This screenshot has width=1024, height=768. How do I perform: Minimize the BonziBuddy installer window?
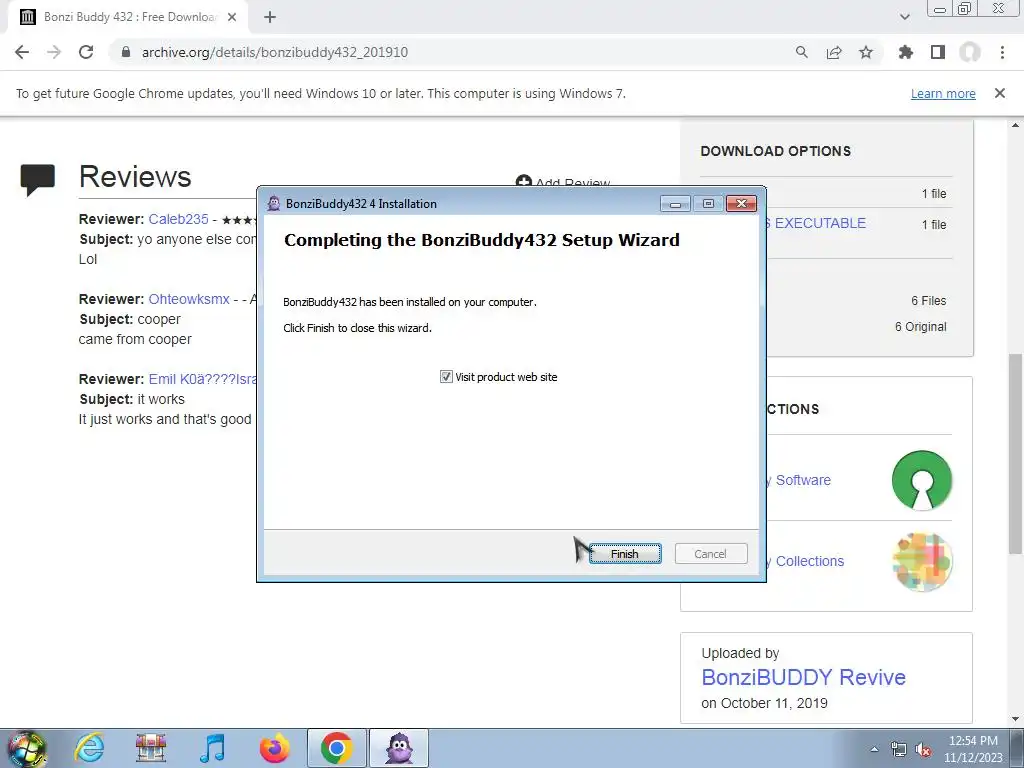coord(675,204)
